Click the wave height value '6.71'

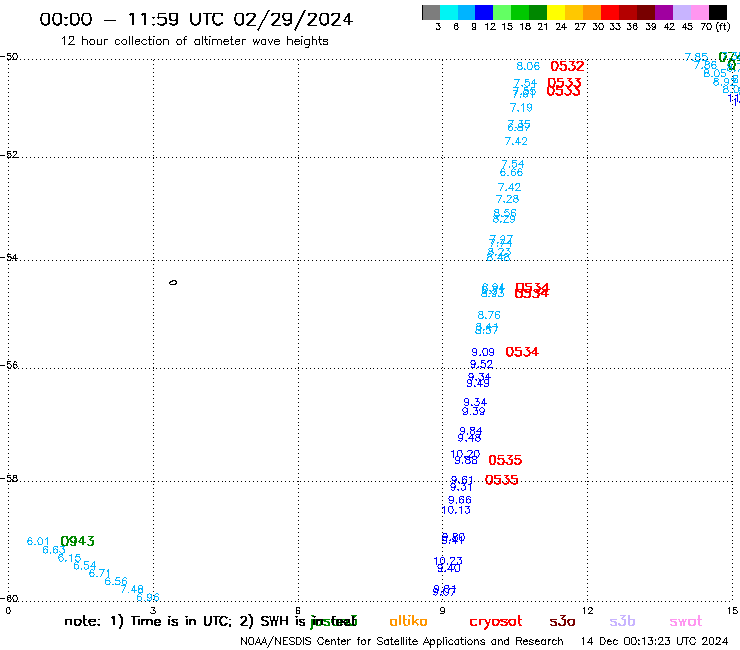tap(100, 574)
